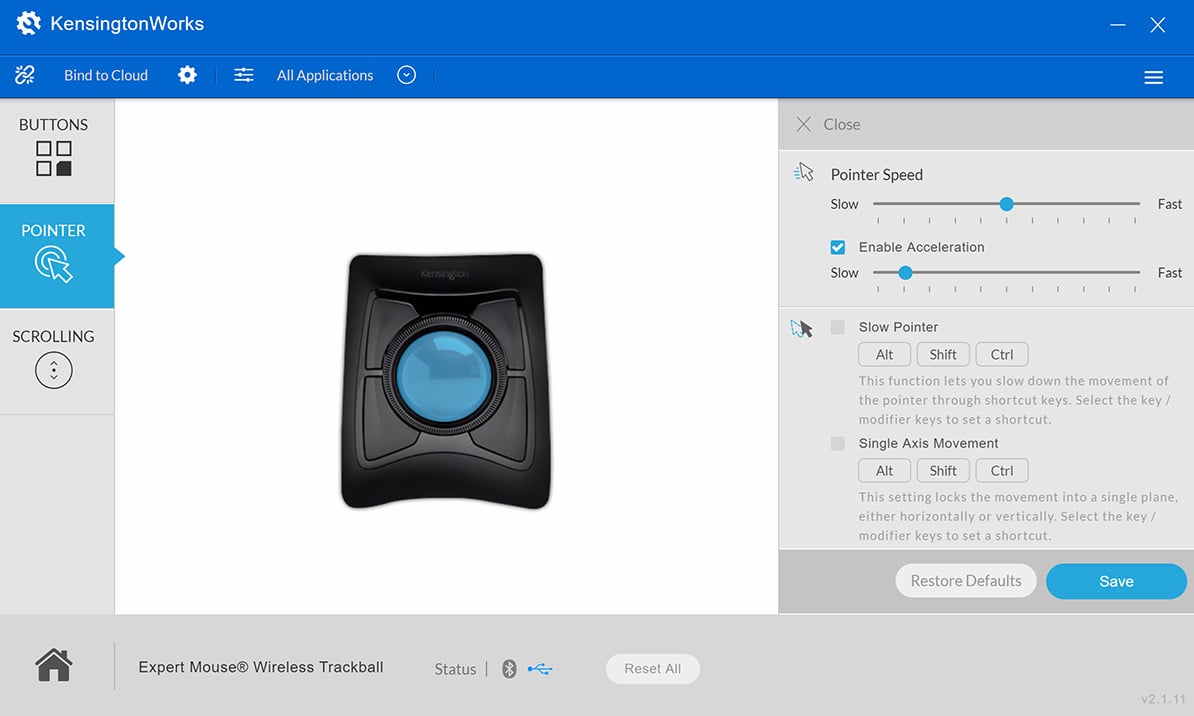Open the settings gear icon in toolbar
Screen dimensions: 1194x716
(x=187, y=75)
